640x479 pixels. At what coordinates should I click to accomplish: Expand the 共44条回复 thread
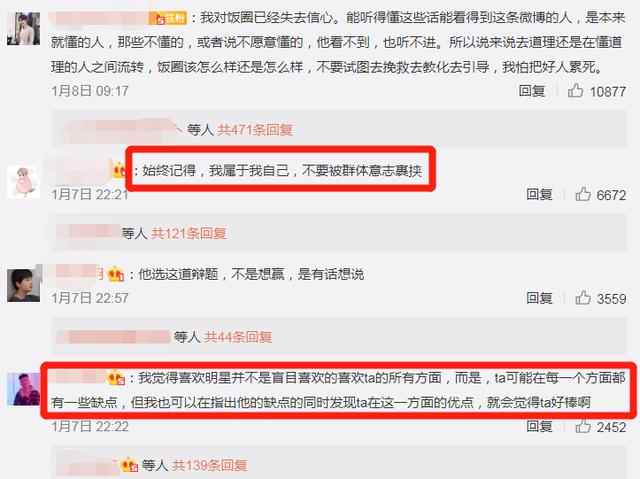point(238,337)
